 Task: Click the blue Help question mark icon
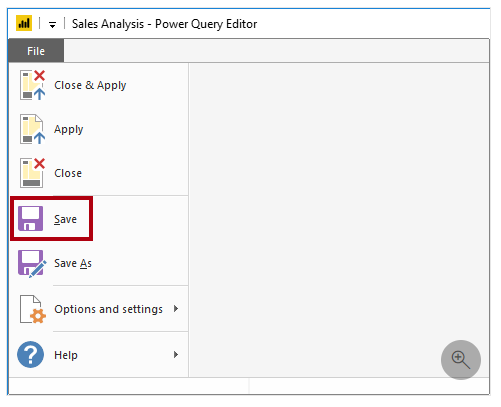click(30, 354)
